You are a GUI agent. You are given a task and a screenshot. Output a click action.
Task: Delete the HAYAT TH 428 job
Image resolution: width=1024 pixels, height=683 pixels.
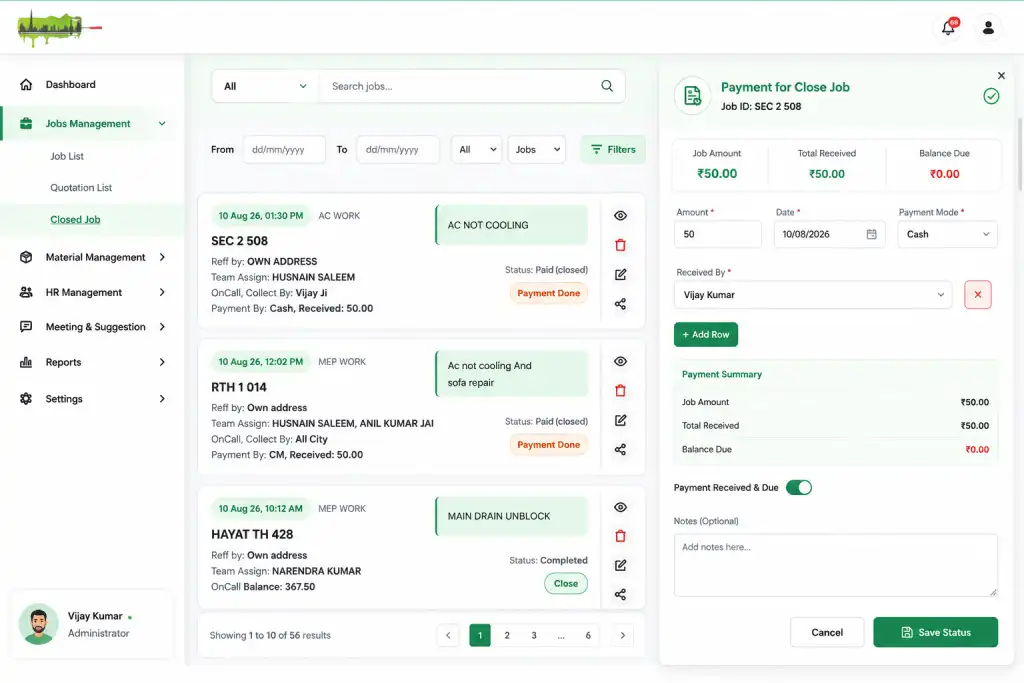pyautogui.click(x=620, y=536)
